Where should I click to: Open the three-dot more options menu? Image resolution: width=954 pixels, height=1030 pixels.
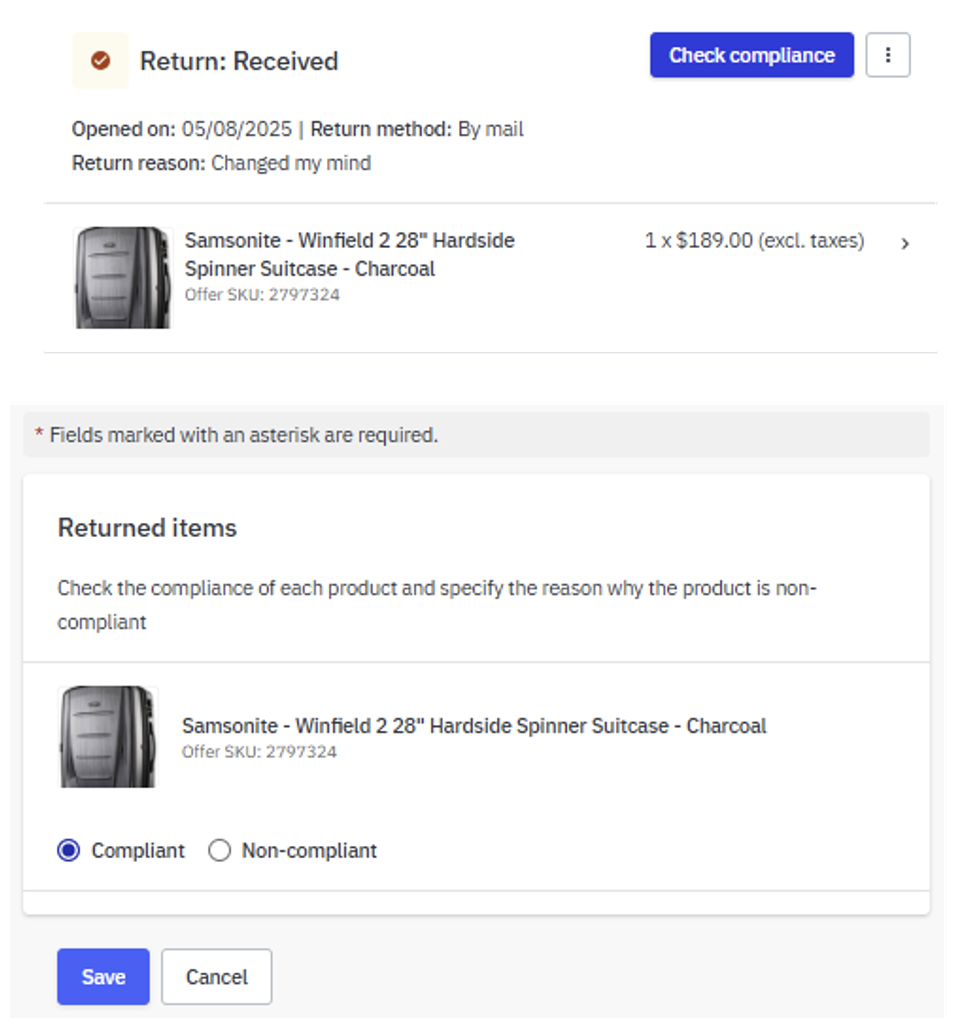[x=888, y=55]
